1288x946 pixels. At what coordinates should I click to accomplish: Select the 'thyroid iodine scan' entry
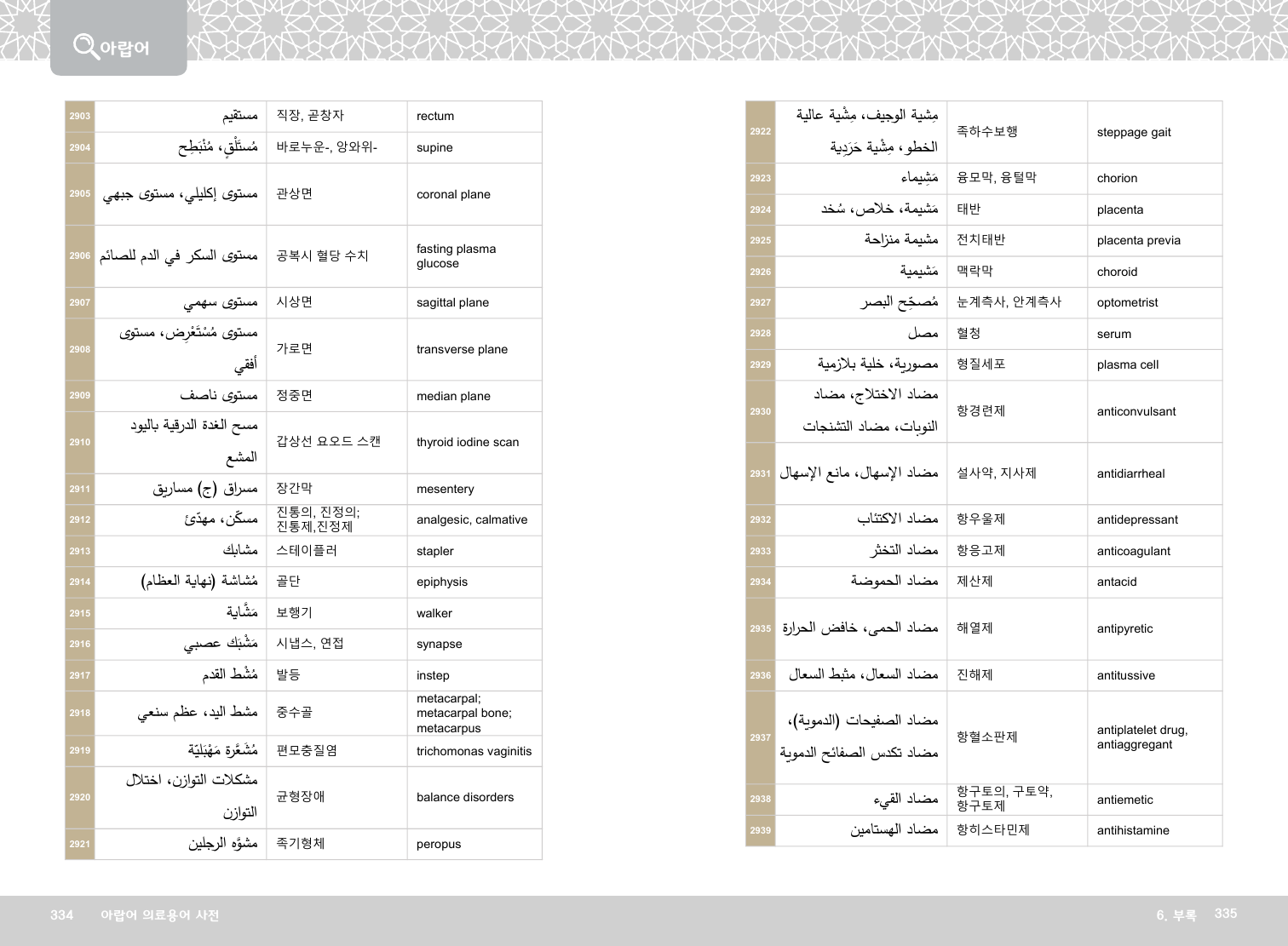click(x=468, y=442)
